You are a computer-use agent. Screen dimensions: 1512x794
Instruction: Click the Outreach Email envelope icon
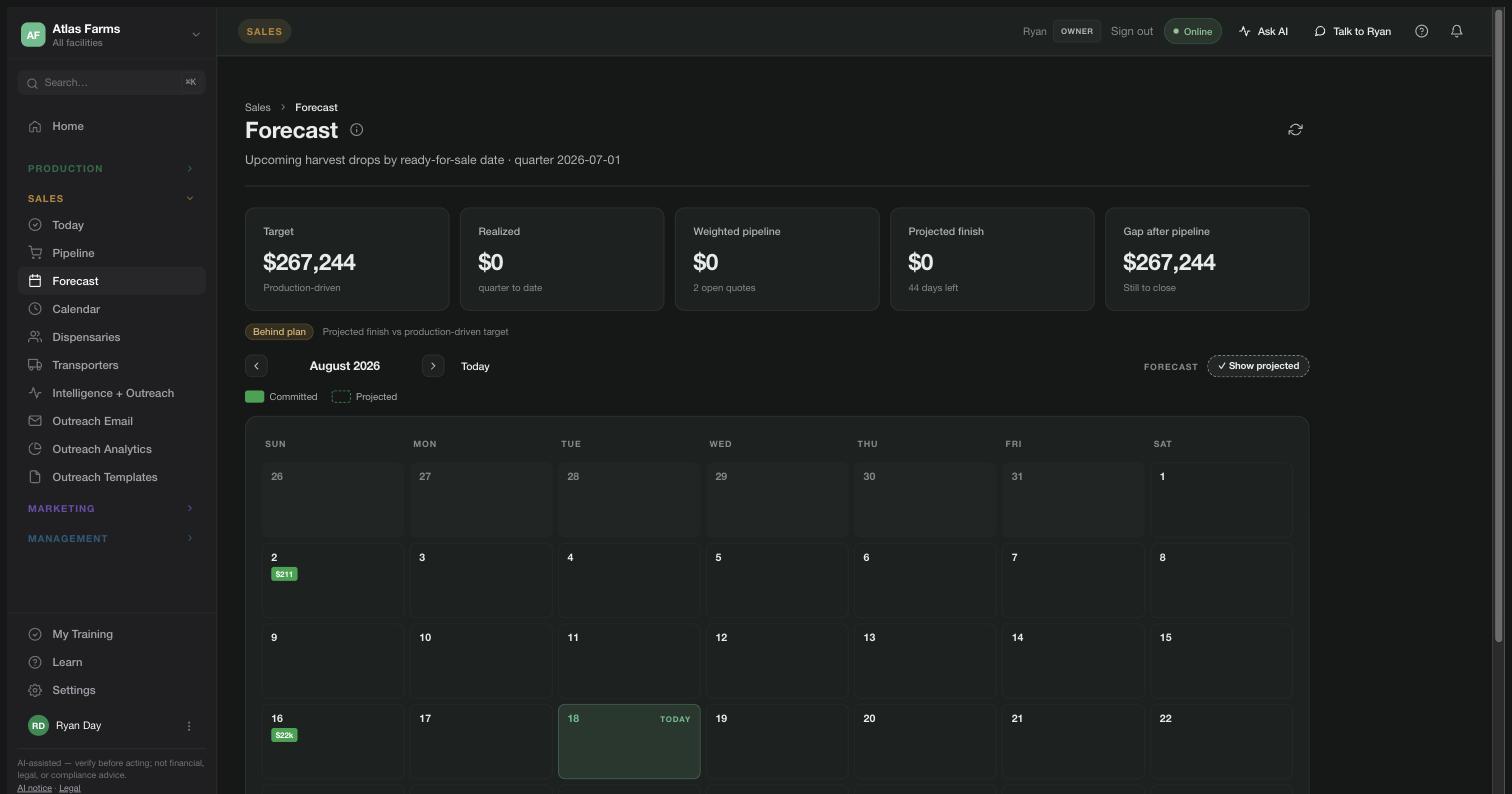pos(35,421)
